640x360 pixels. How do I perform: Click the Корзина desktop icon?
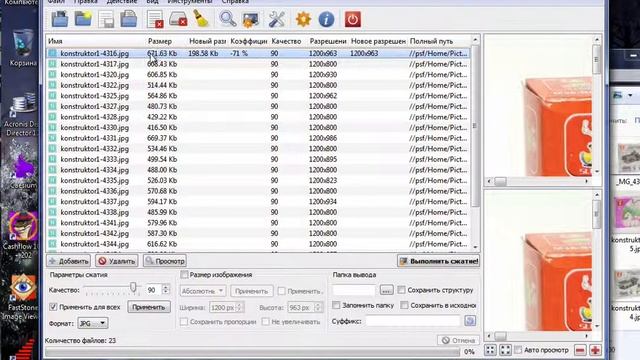pyautogui.click(x=23, y=48)
